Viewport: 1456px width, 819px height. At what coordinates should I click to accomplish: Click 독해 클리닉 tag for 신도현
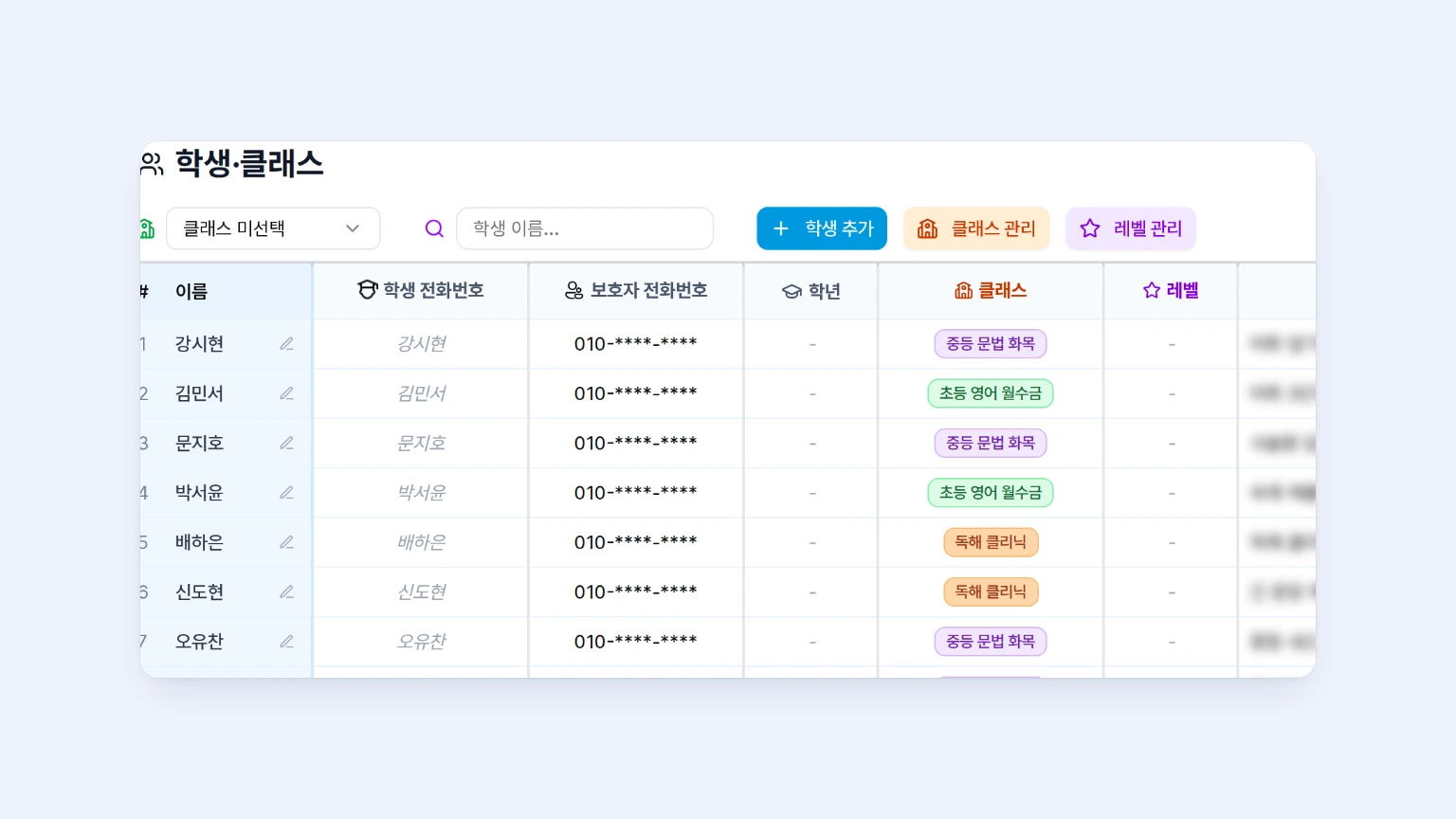click(x=991, y=591)
